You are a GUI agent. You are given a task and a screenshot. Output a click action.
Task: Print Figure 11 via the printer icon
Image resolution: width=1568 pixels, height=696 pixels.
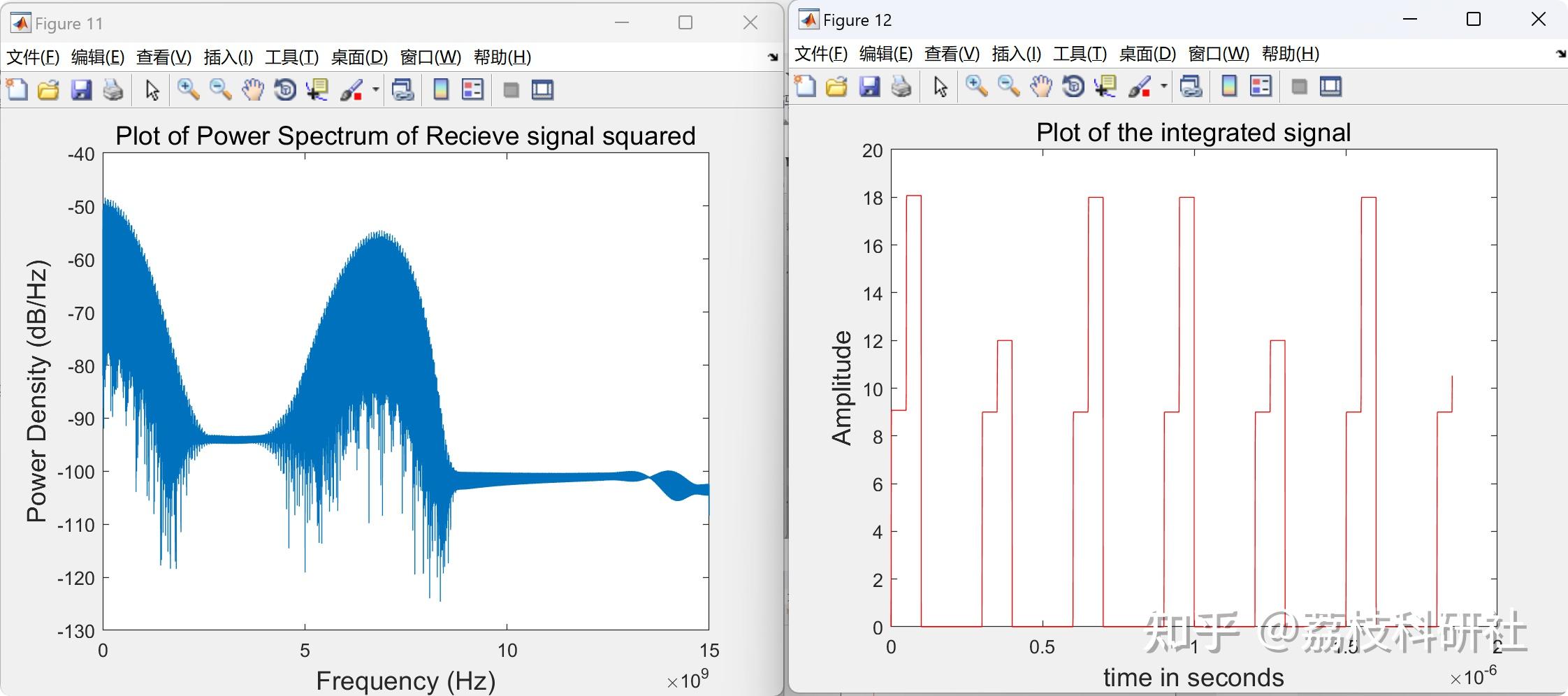click(x=113, y=89)
